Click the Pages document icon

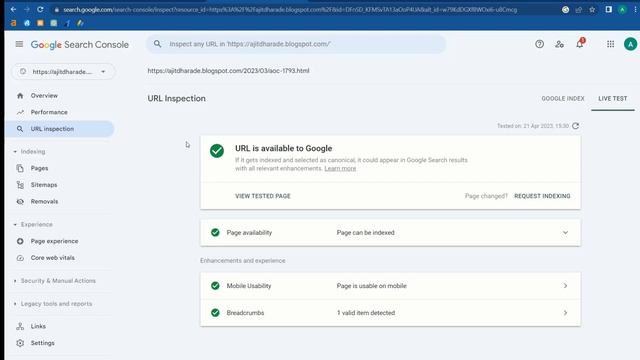click(20, 168)
